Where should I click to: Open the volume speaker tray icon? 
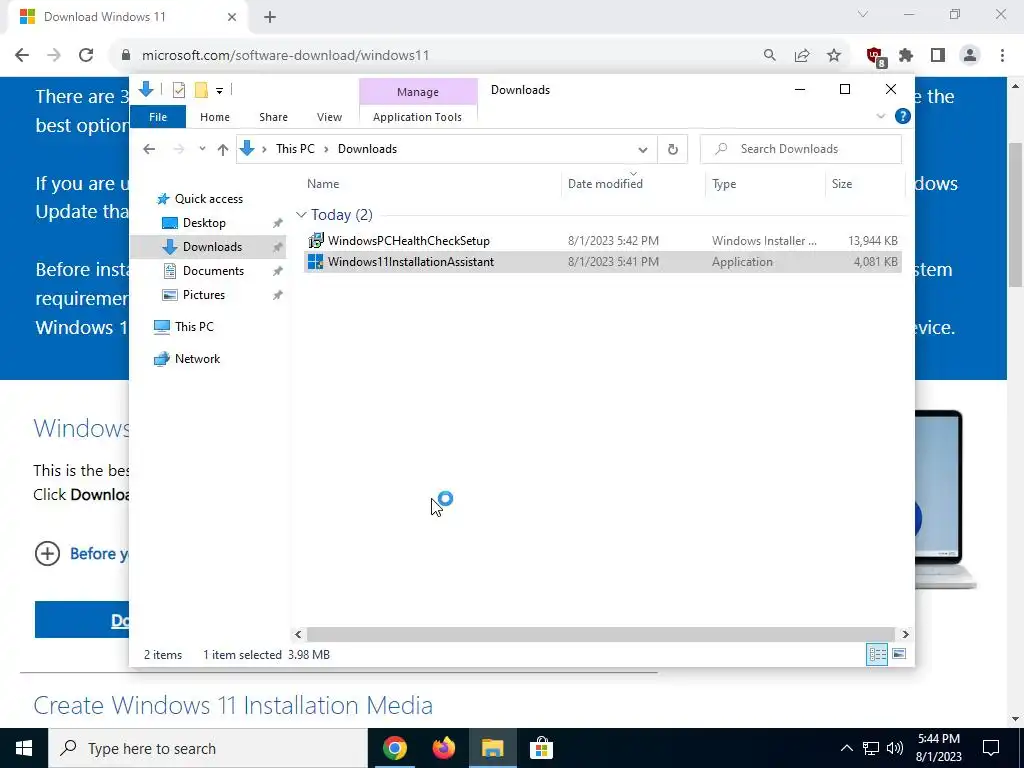point(895,748)
